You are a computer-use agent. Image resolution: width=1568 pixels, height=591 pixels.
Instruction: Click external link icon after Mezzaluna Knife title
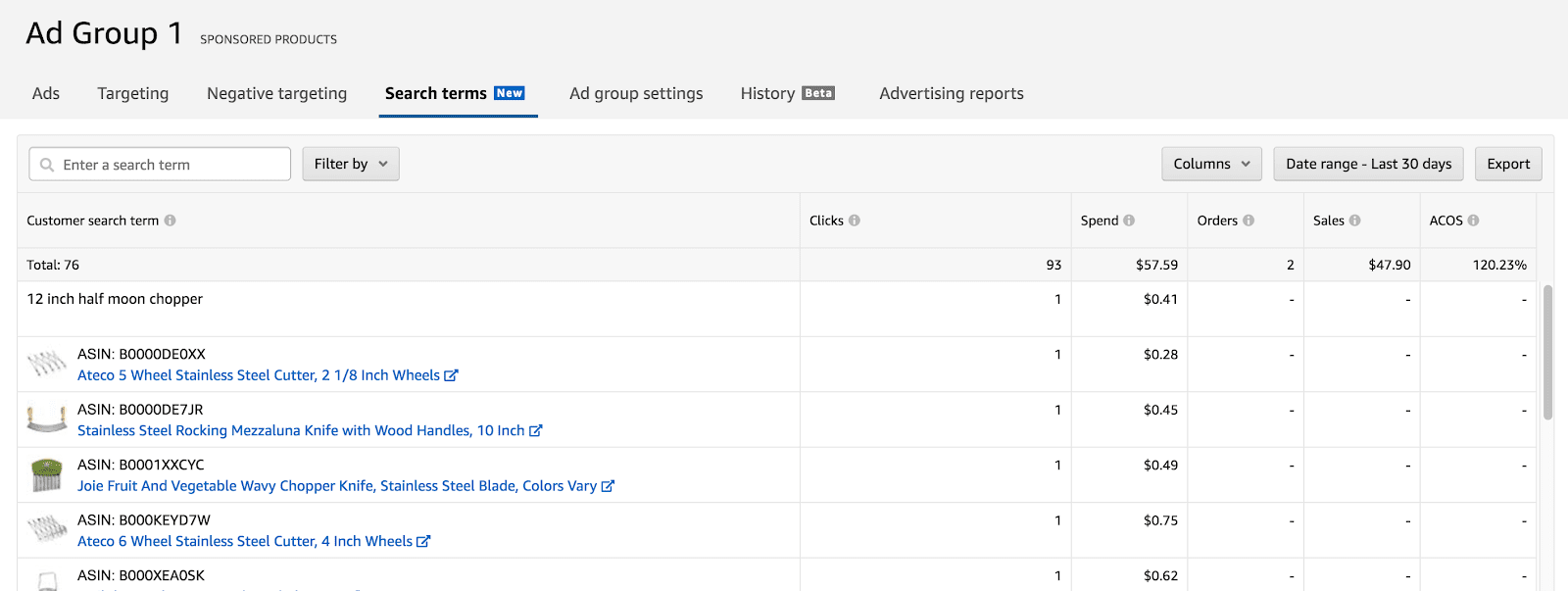[536, 430]
